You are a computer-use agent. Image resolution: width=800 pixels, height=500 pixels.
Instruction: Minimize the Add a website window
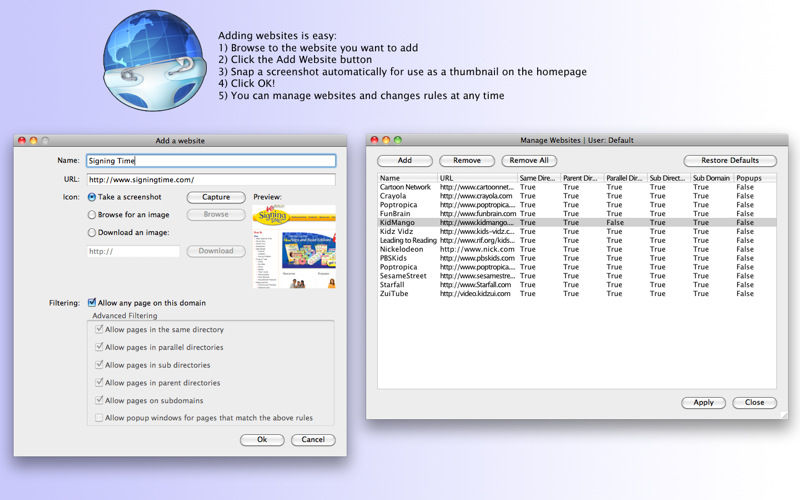tap(33, 140)
